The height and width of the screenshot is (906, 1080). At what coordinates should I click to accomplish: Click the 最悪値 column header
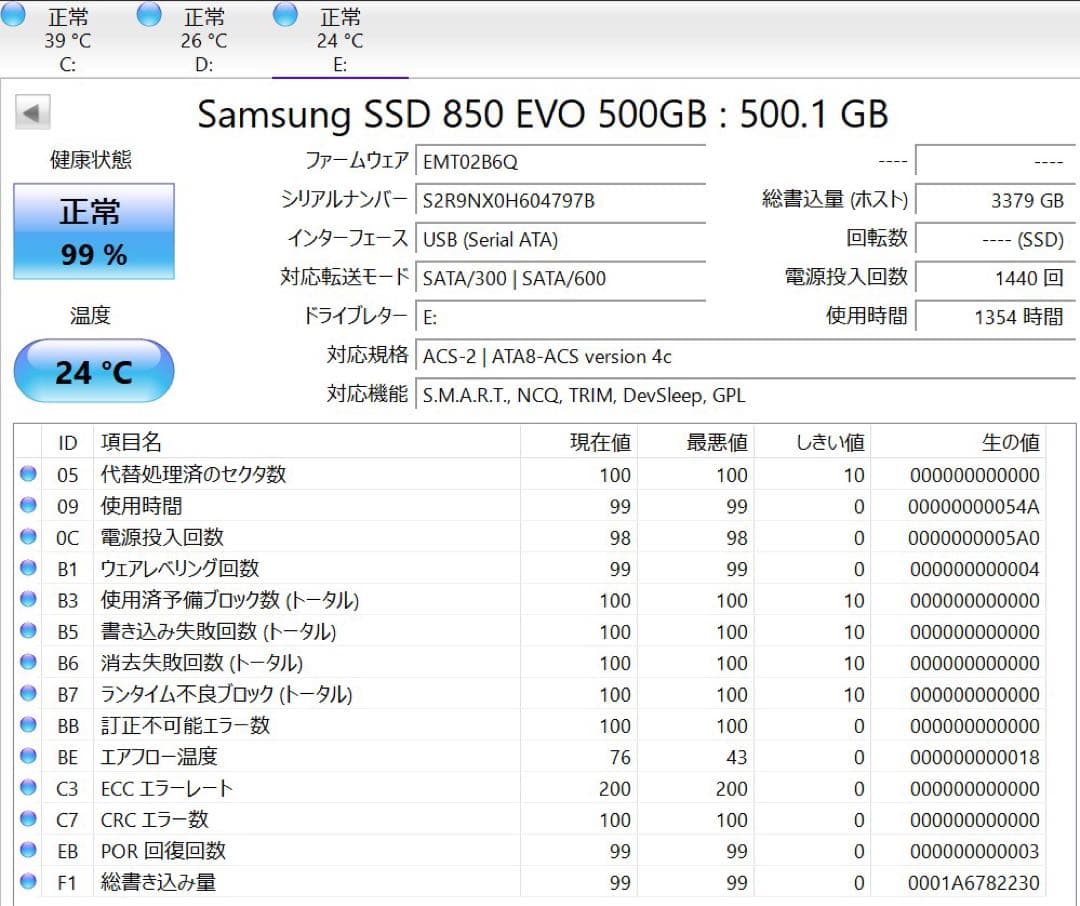(696, 442)
